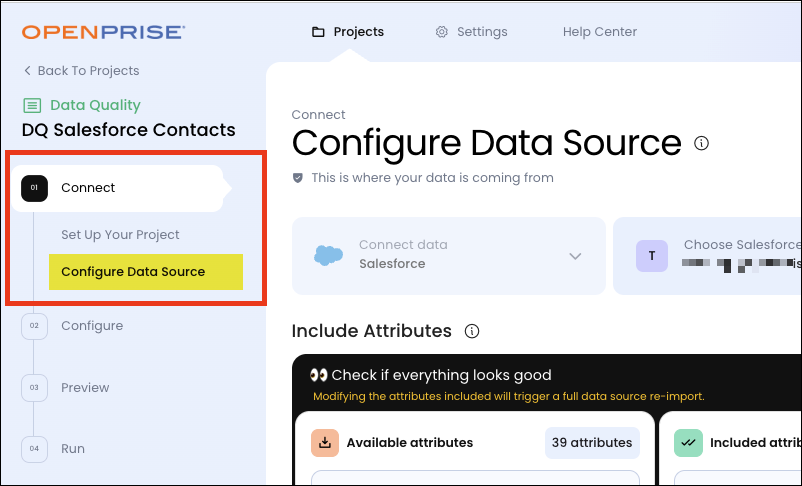Click info icon beside Include Attributes
Image resolution: width=802 pixels, height=486 pixels.
(472, 332)
